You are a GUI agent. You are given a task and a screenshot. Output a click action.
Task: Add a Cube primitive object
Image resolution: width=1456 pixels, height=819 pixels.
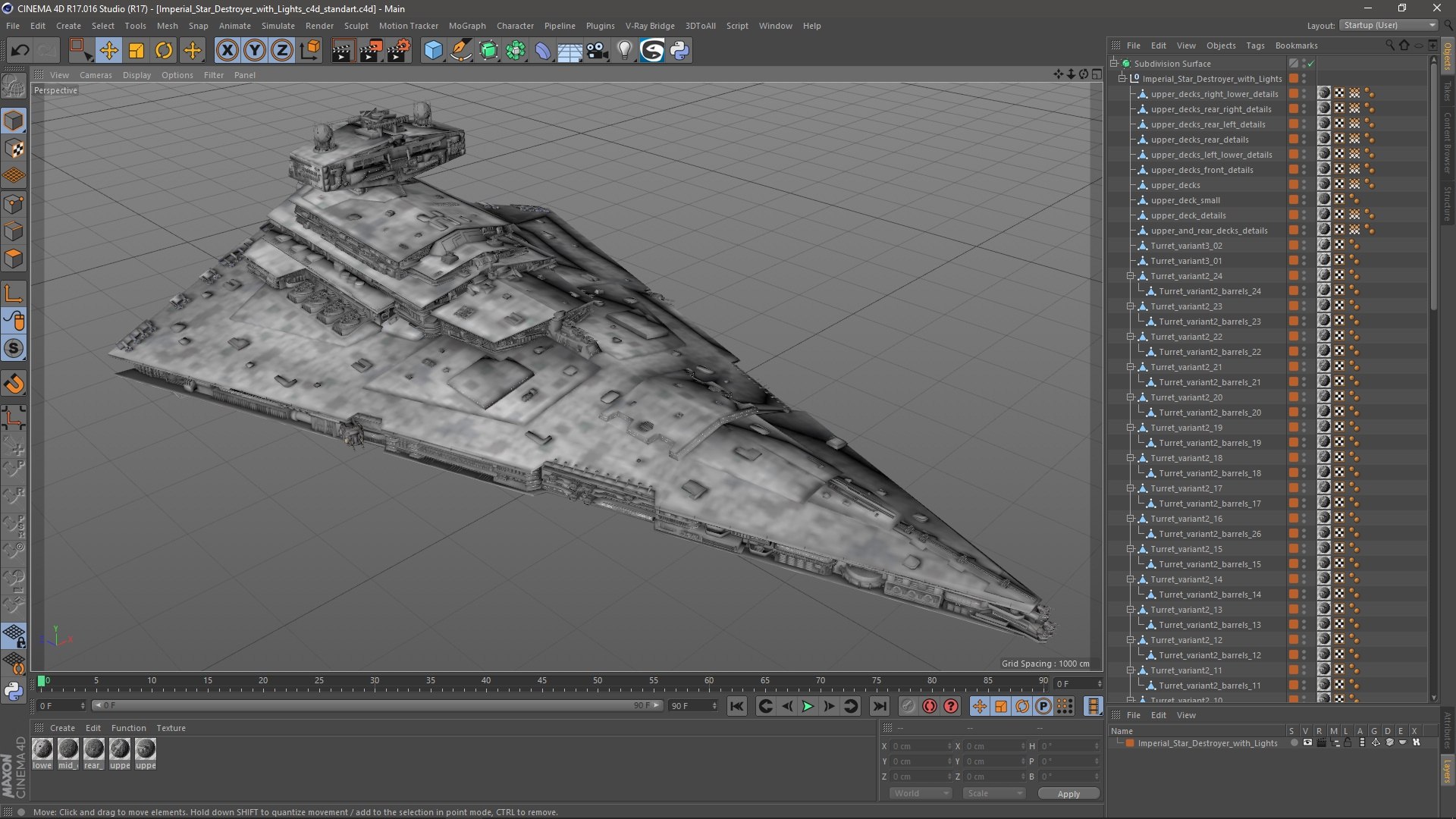point(433,51)
